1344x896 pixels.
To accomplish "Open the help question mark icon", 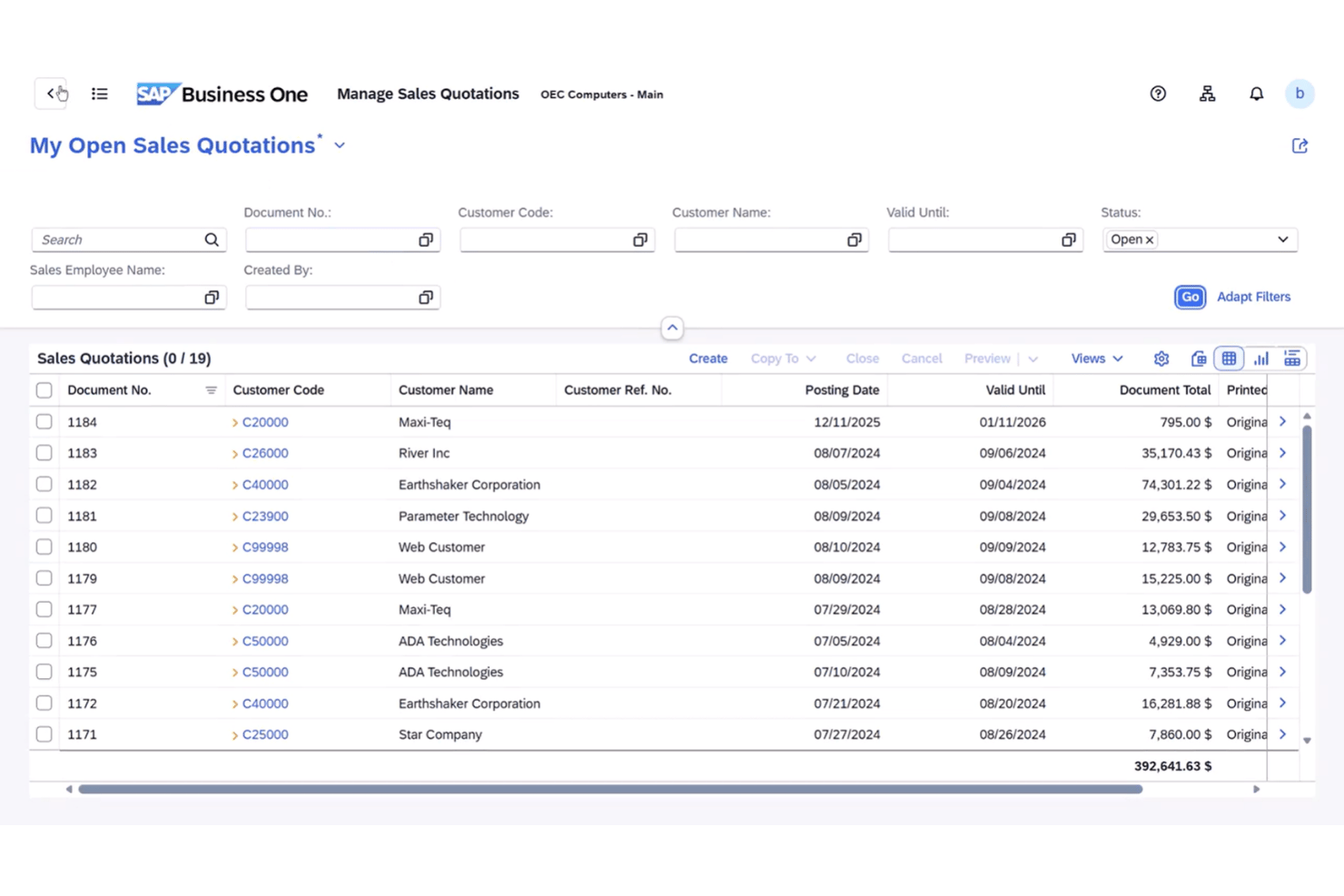I will [1158, 94].
